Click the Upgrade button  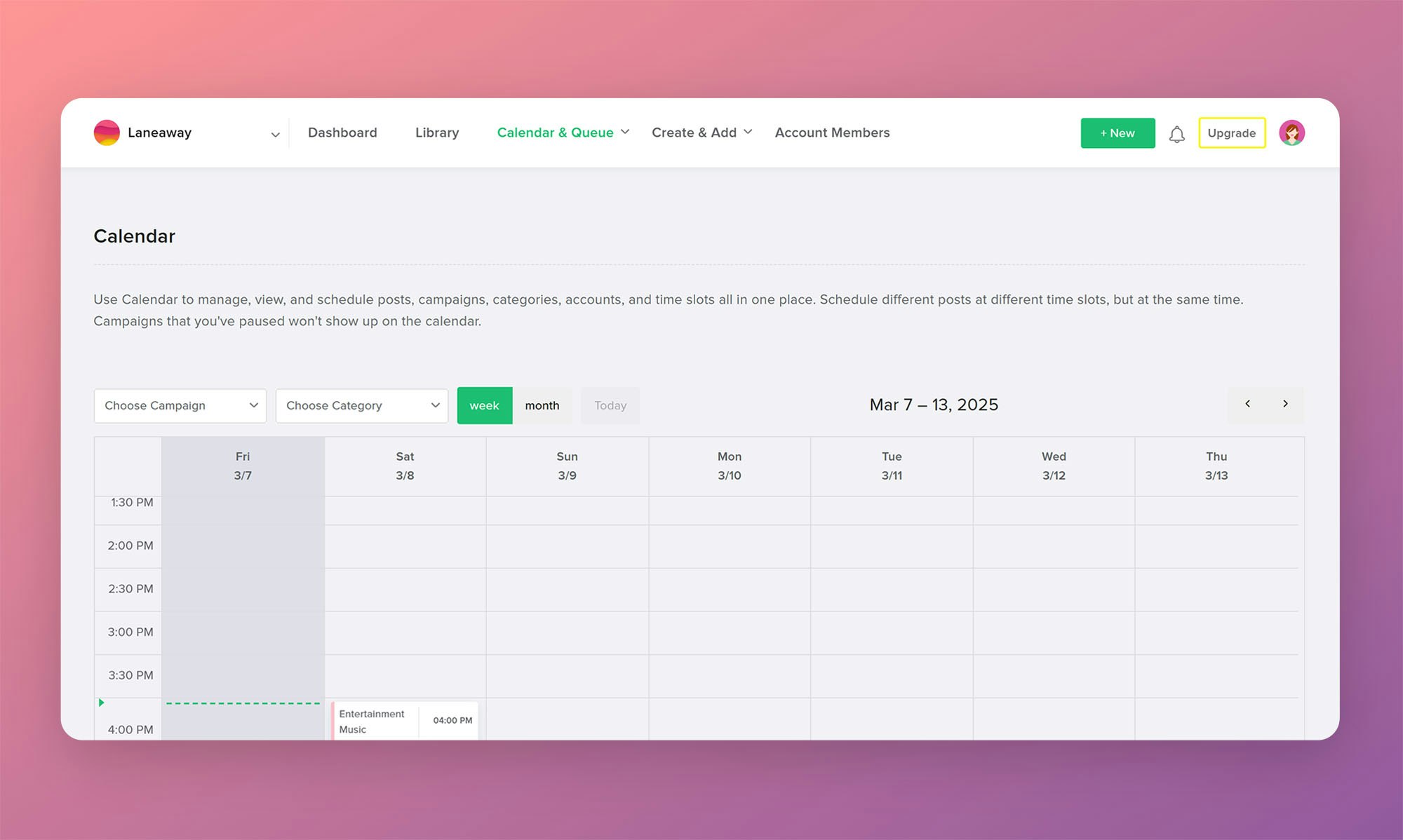pos(1232,133)
